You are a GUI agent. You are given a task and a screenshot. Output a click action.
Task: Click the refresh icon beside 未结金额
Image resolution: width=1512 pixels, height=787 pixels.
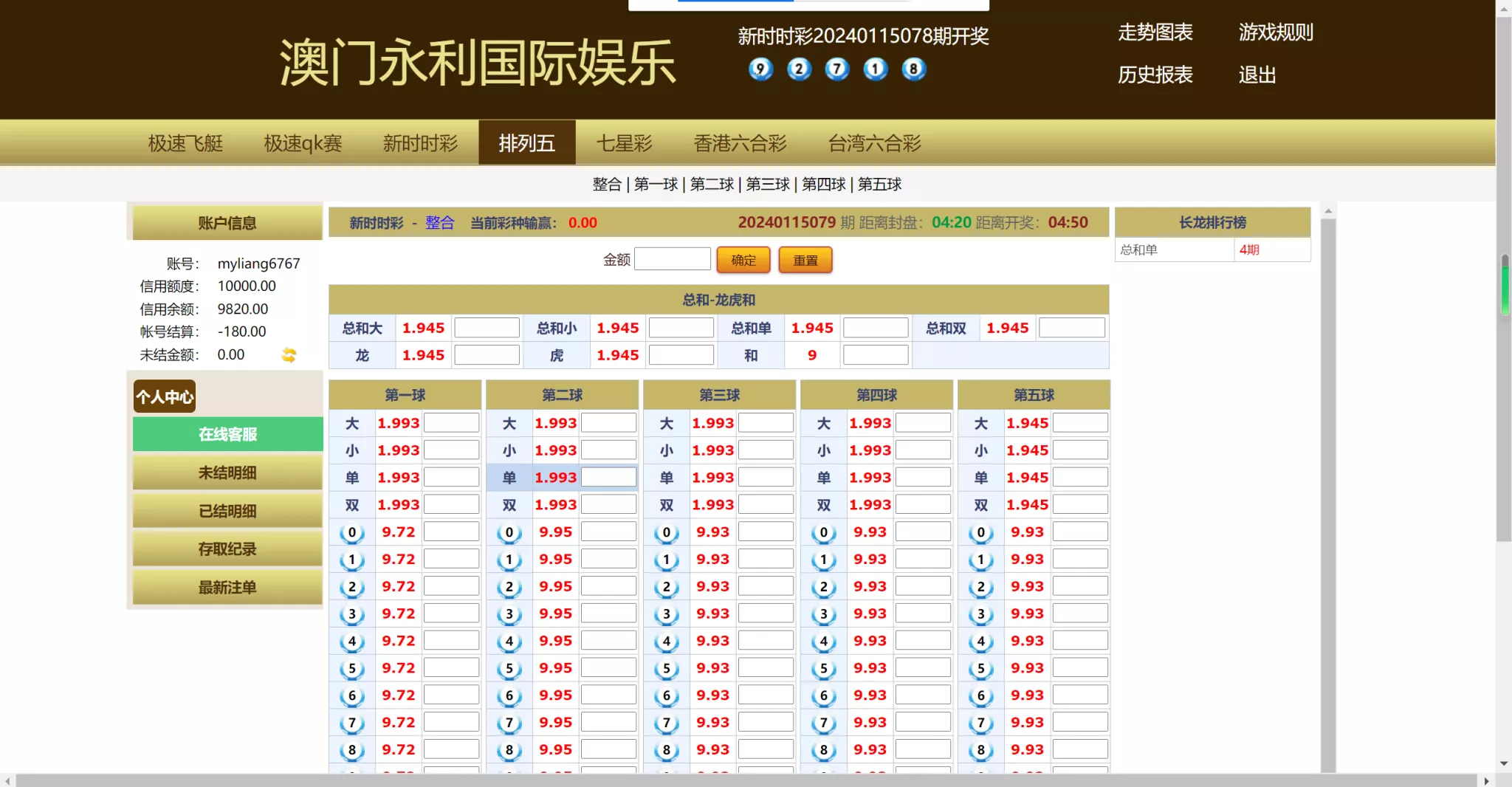pos(288,355)
